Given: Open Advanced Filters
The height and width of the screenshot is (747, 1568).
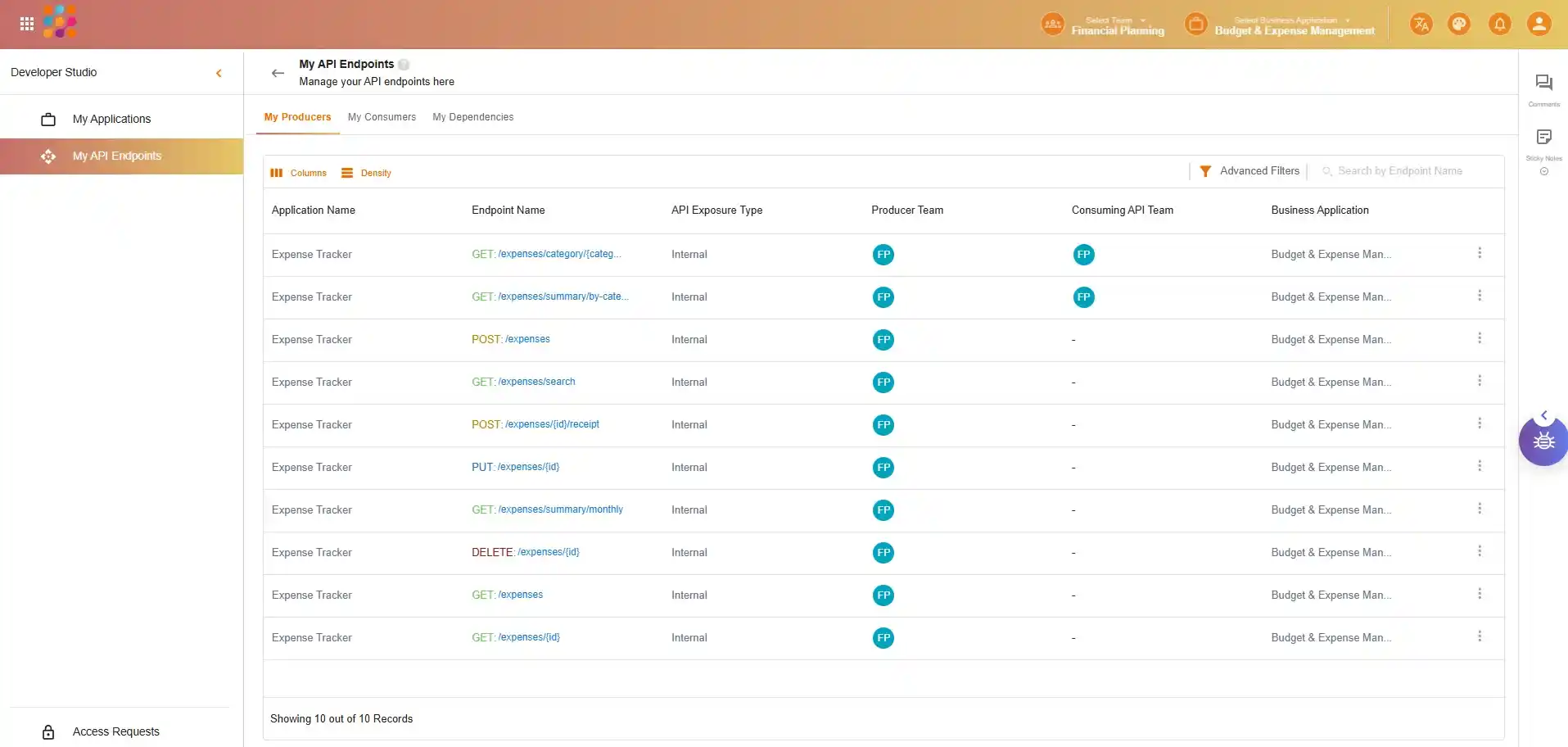Looking at the screenshot, I should pos(1249,171).
